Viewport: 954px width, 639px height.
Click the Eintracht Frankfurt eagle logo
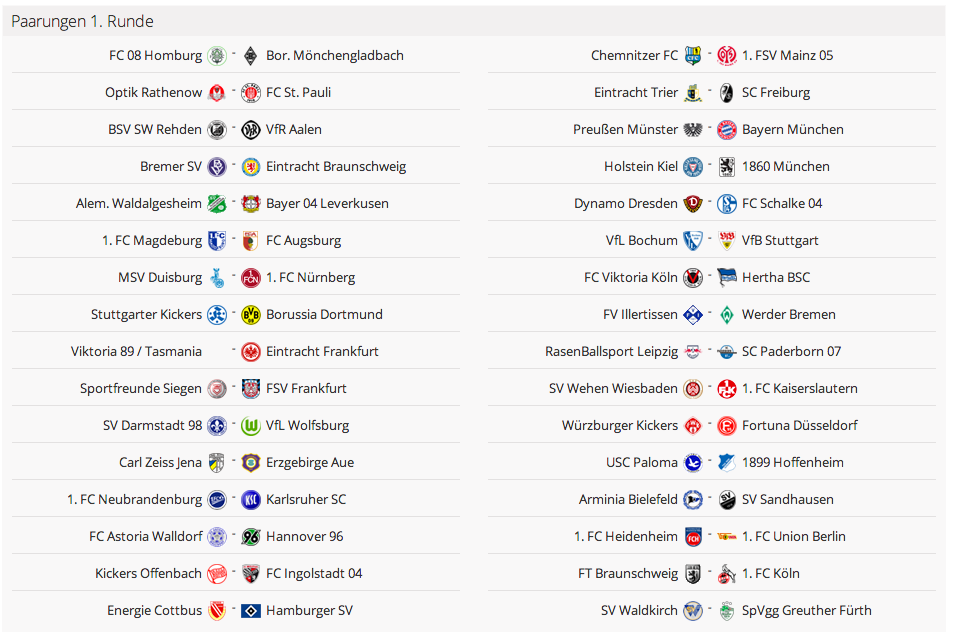coord(251,351)
